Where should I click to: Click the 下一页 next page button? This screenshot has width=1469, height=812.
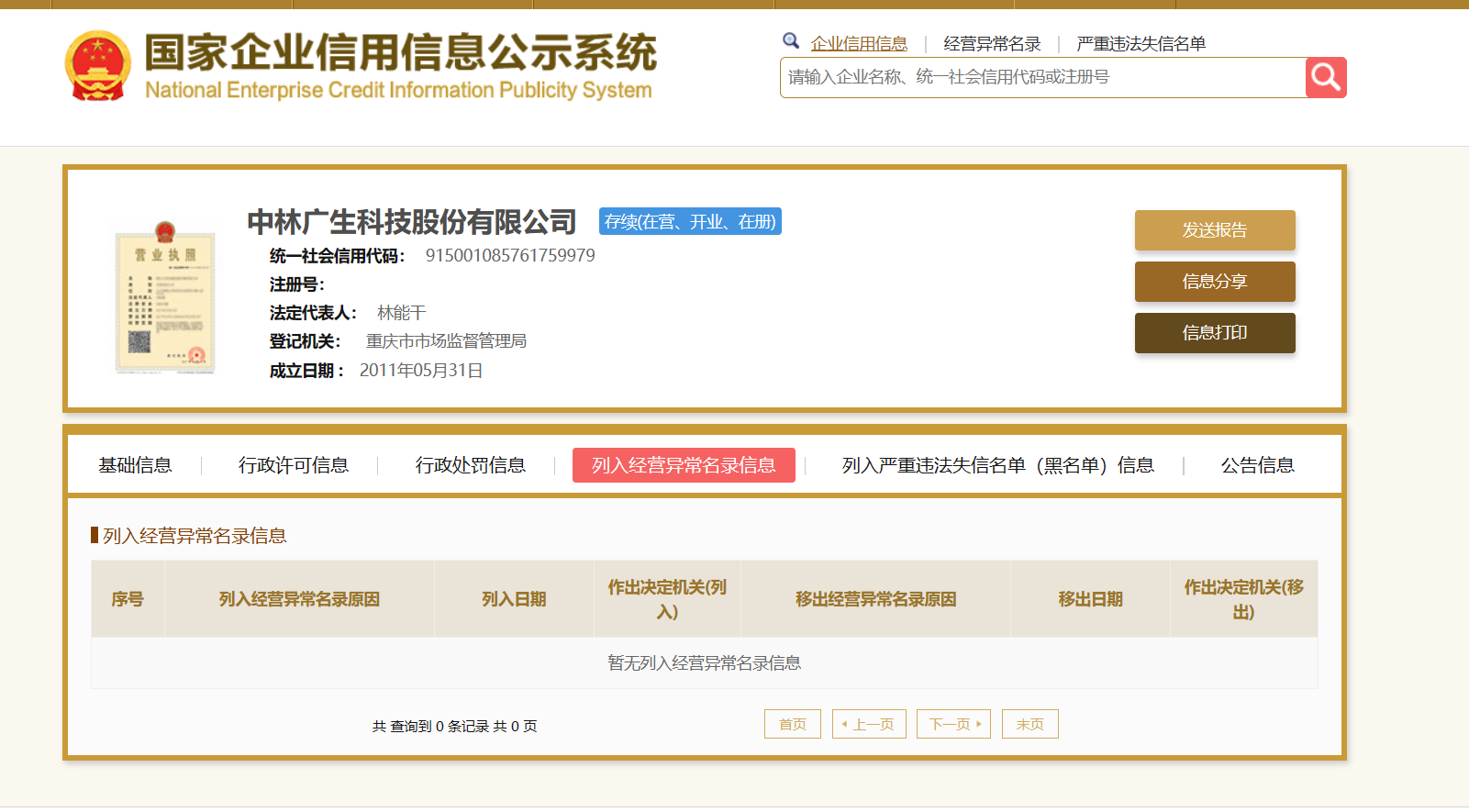coord(953,724)
